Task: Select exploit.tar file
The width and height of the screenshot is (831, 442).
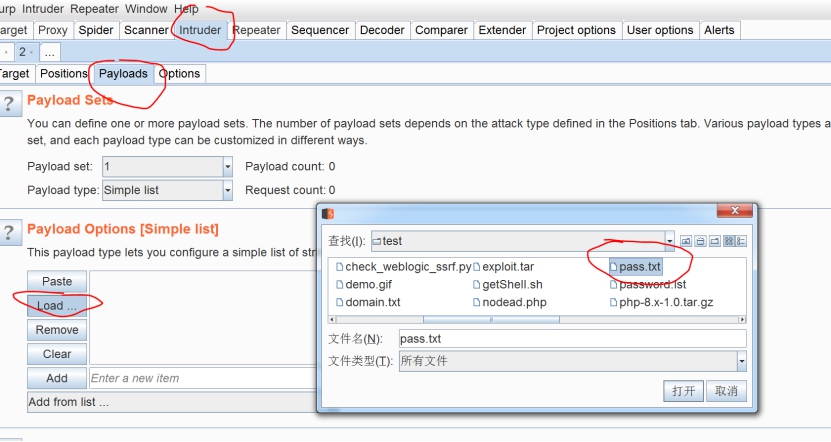Action: click(503, 267)
